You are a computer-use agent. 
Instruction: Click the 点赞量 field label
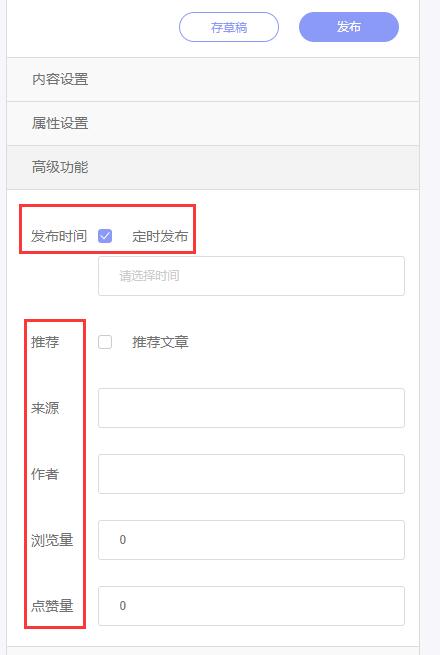[x=52, y=606]
